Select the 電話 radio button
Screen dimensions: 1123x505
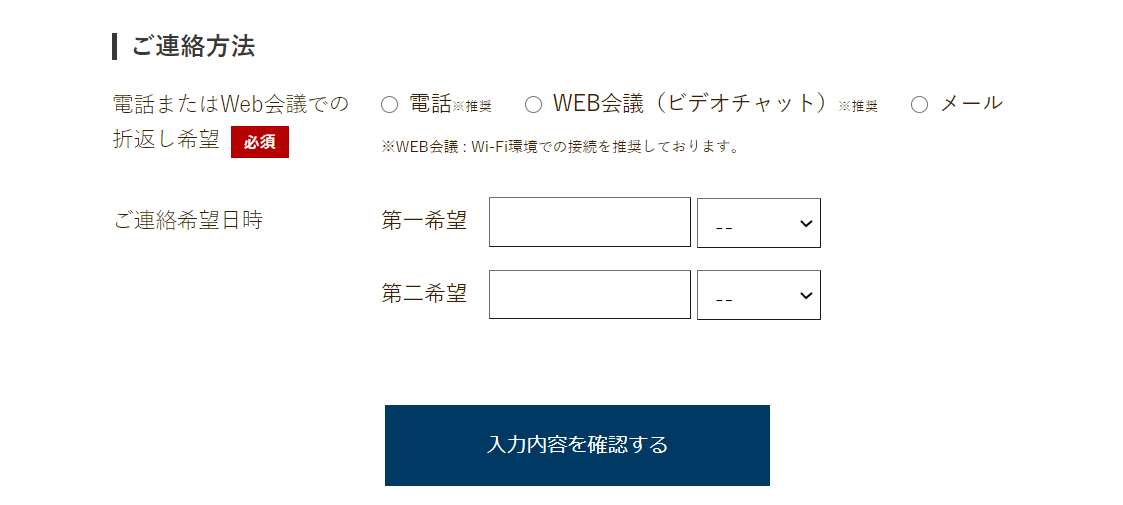click(x=390, y=104)
